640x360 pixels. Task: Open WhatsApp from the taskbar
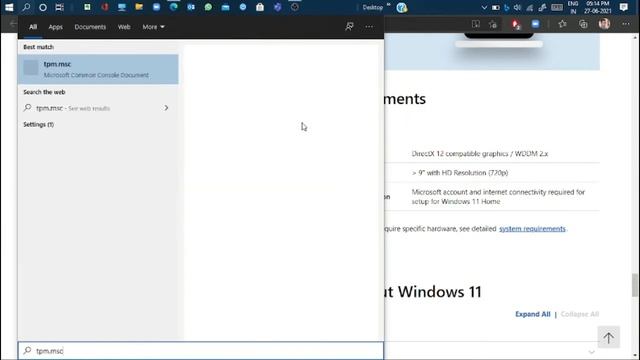[x=208, y=7]
